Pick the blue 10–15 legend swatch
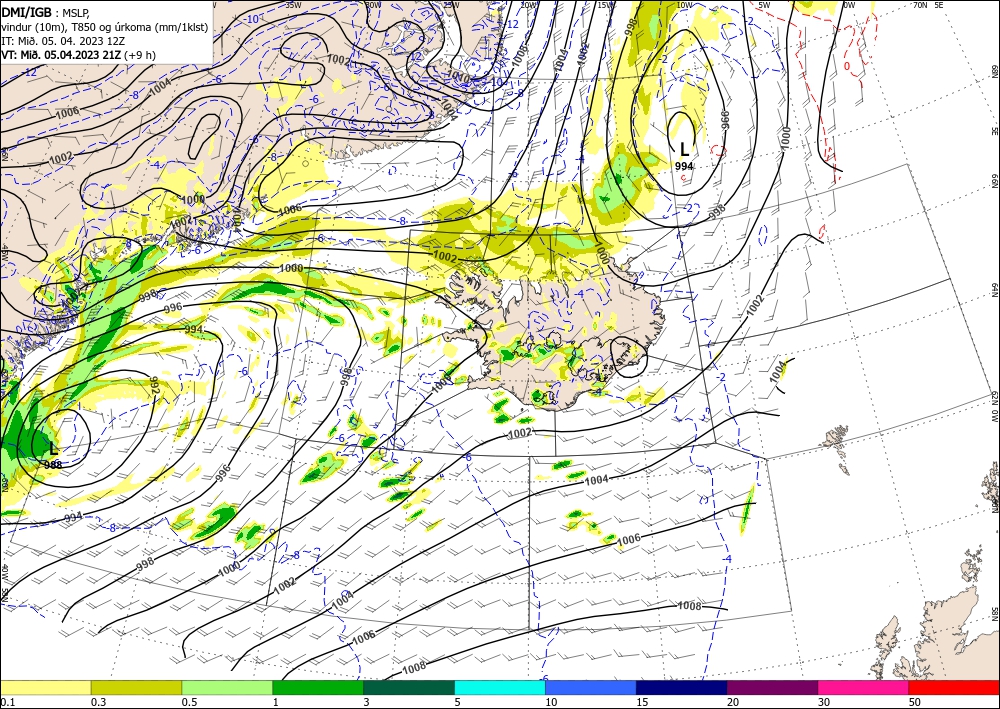1000x709 pixels. click(591, 687)
